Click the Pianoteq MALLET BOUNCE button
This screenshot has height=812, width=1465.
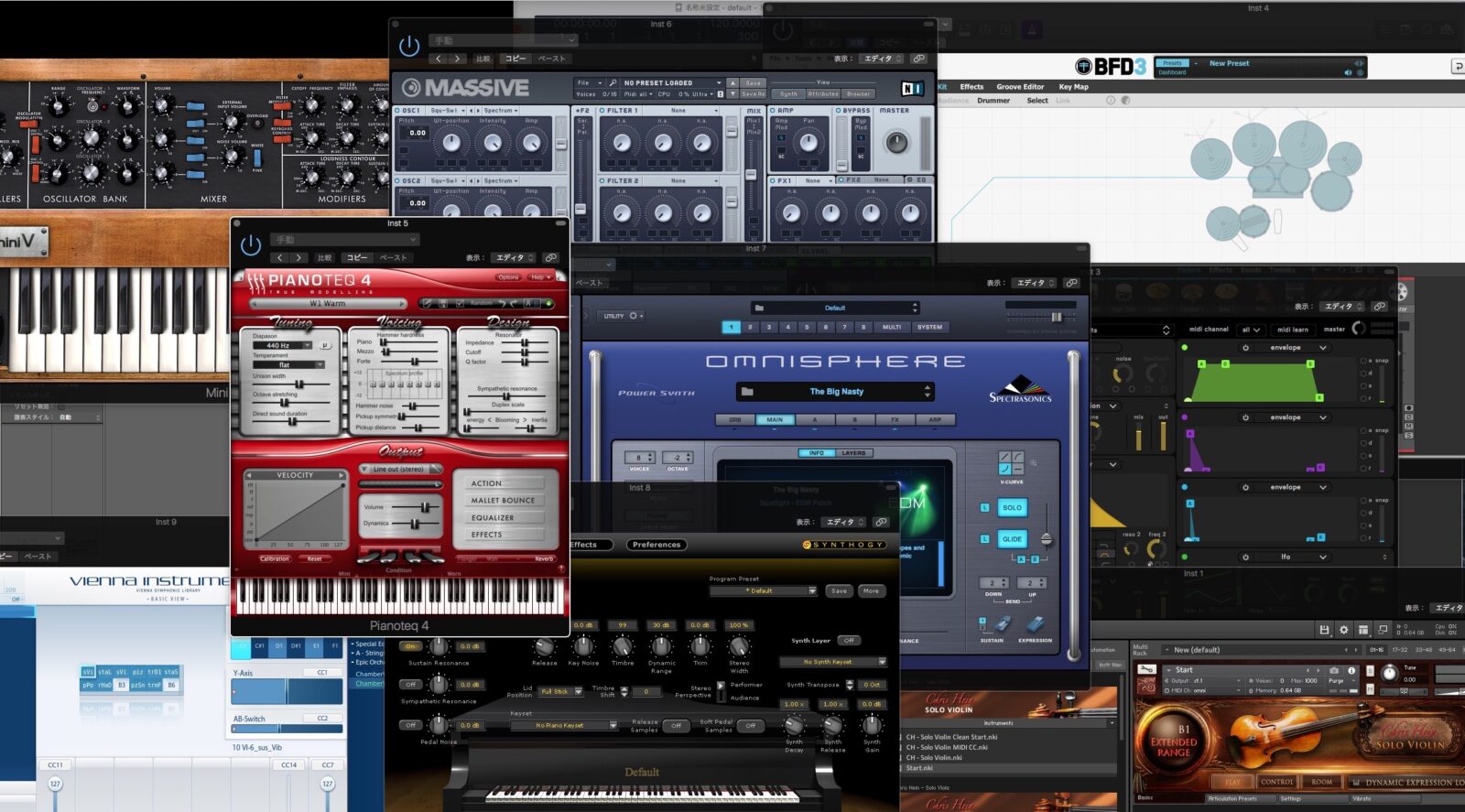click(503, 501)
